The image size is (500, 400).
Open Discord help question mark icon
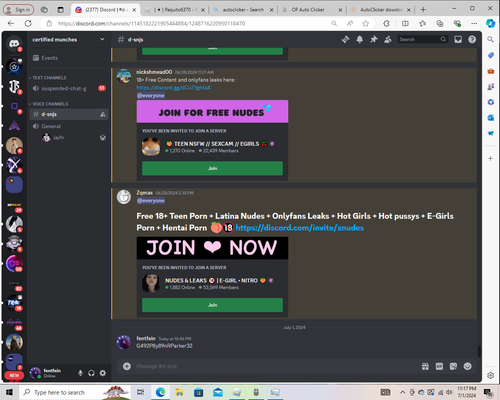coord(472,39)
